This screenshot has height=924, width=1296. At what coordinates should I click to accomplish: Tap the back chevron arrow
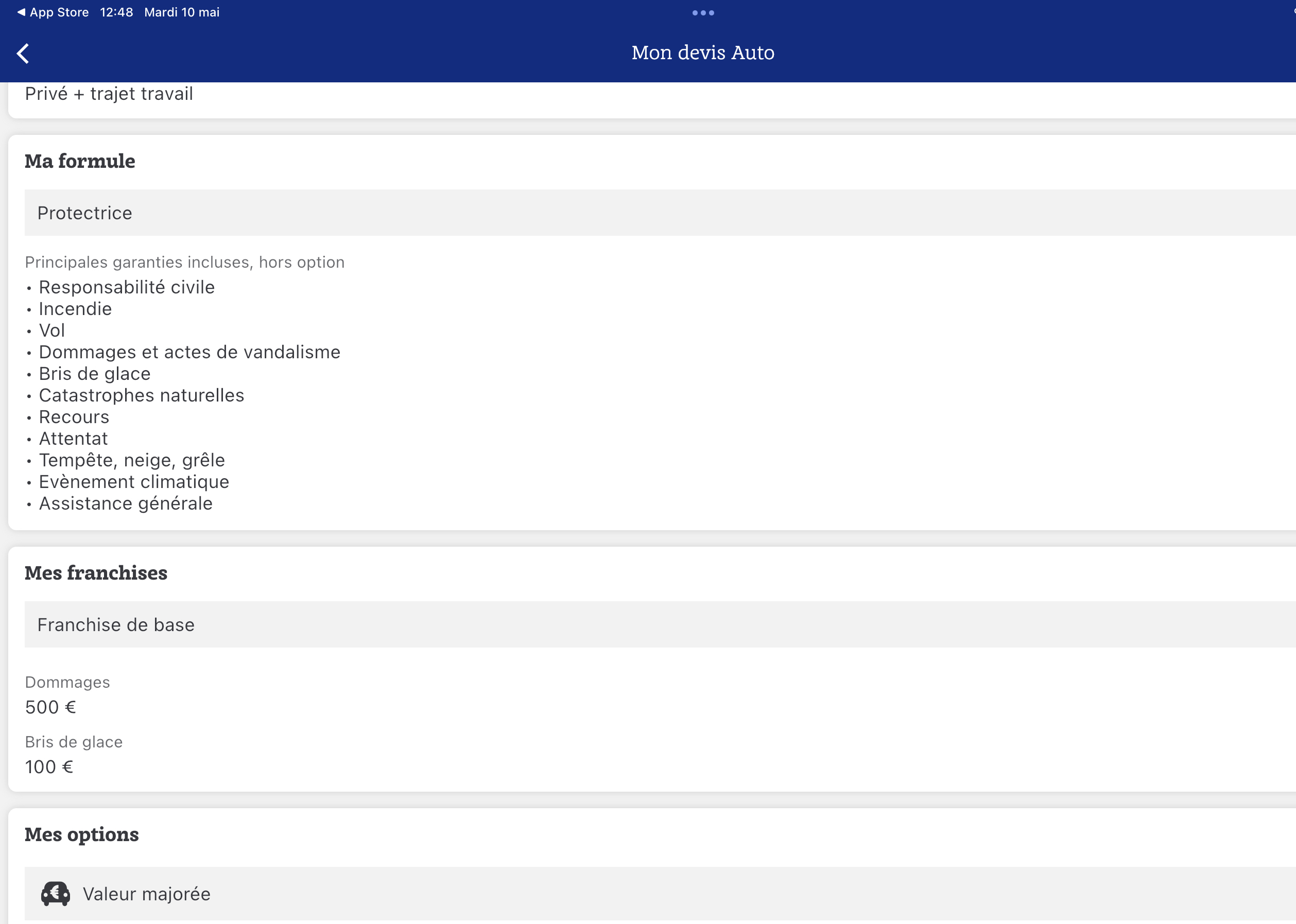pos(23,54)
